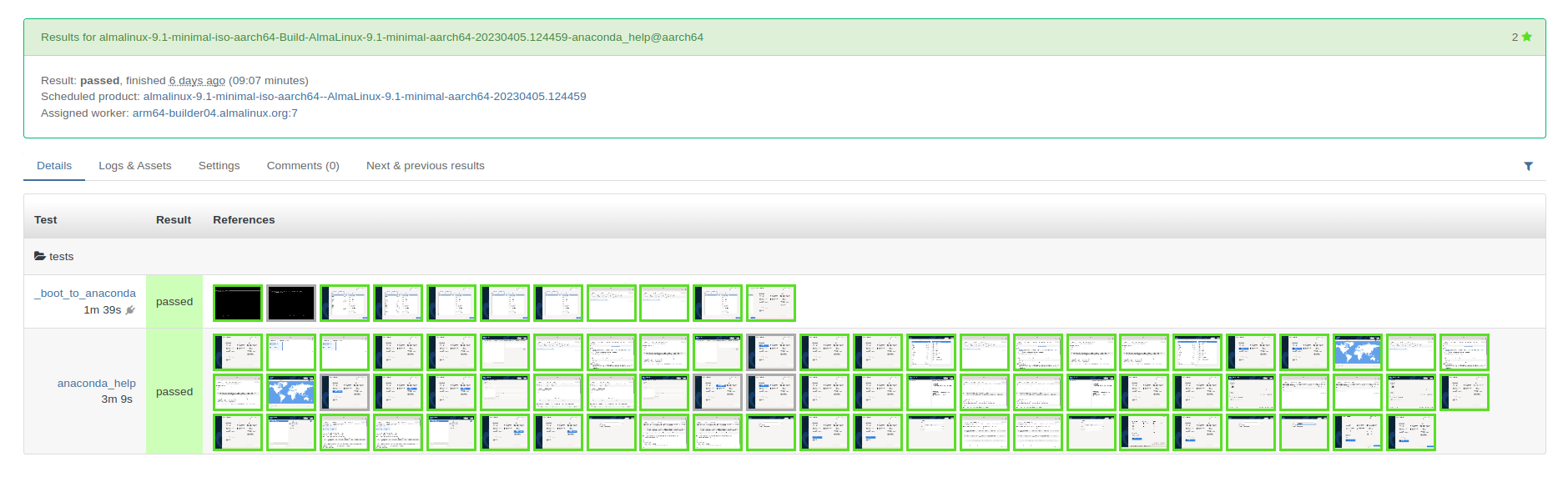
Task: Open last thumbnail in _boot_to_anaconda row
Action: pyautogui.click(x=771, y=303)
